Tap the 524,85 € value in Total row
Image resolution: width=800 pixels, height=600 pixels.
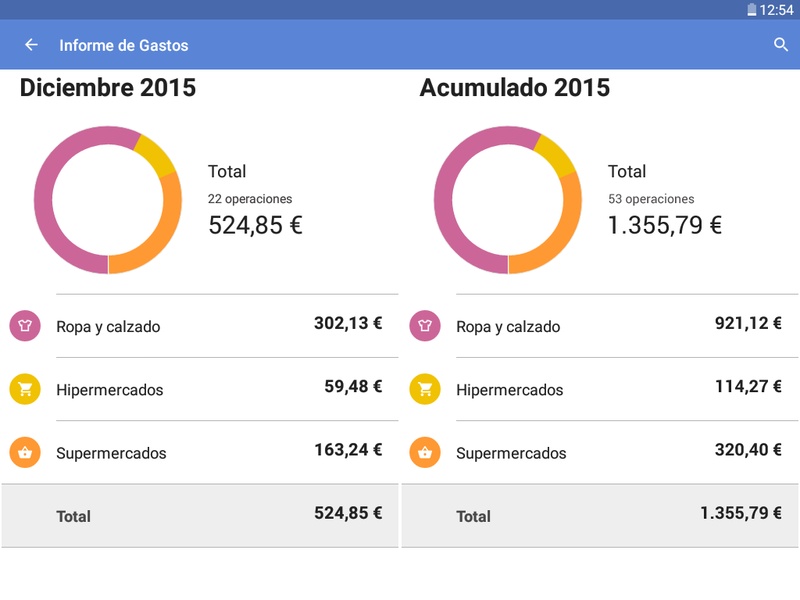pos(348,513)
